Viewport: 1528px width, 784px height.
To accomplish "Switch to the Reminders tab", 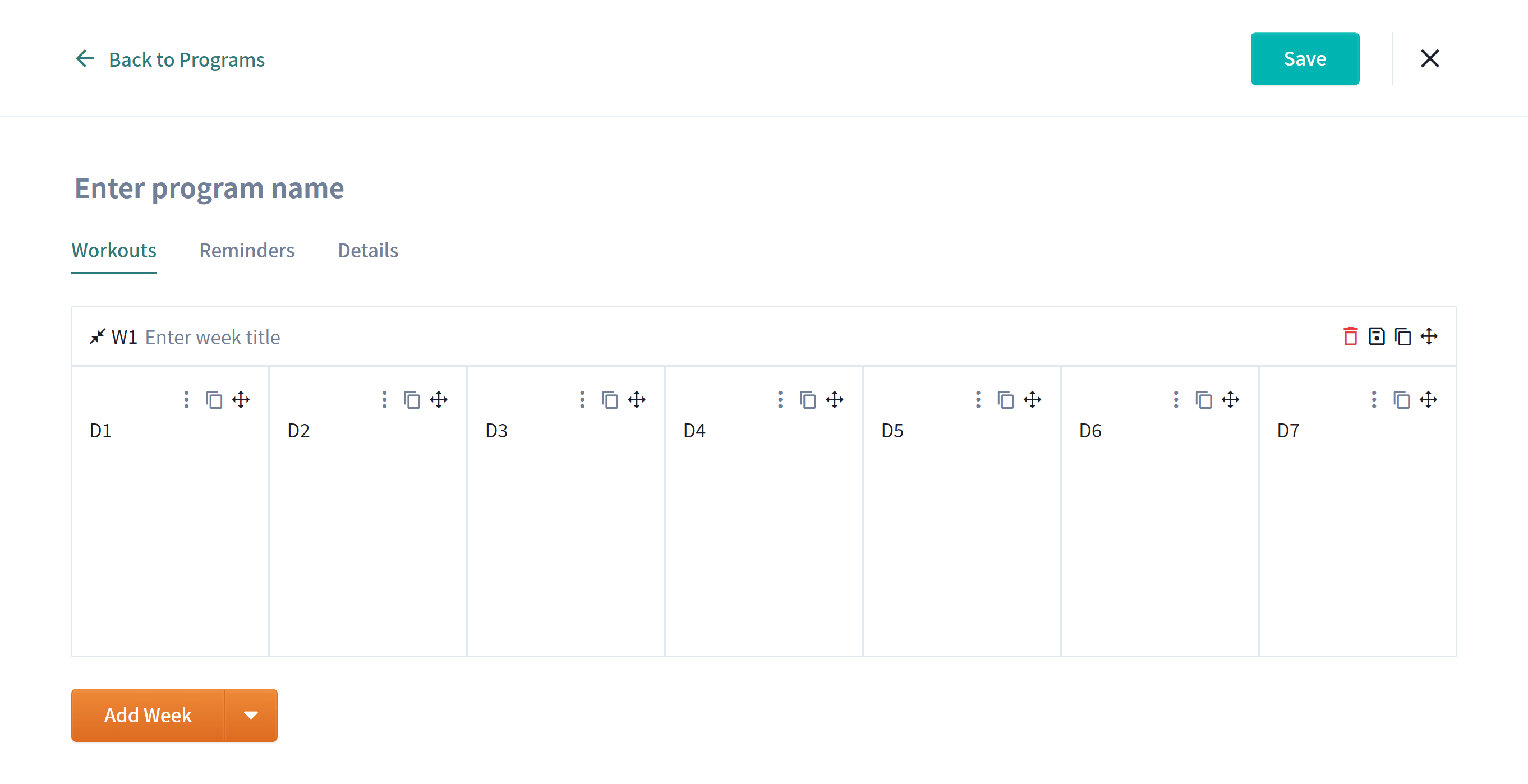I will 247,250.
